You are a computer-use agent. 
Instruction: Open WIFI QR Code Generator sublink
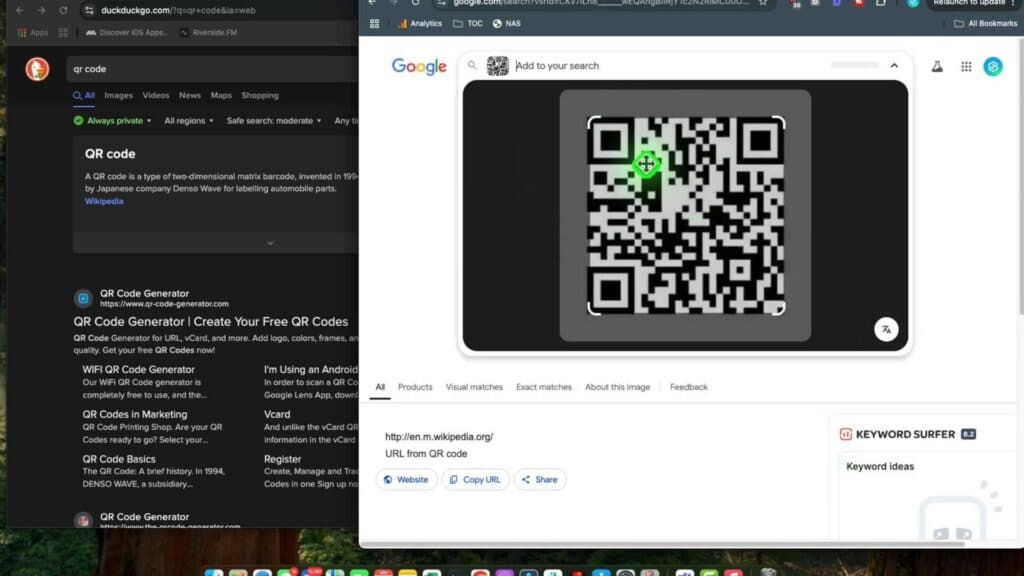pyautogui.click(x=138, y=370)
